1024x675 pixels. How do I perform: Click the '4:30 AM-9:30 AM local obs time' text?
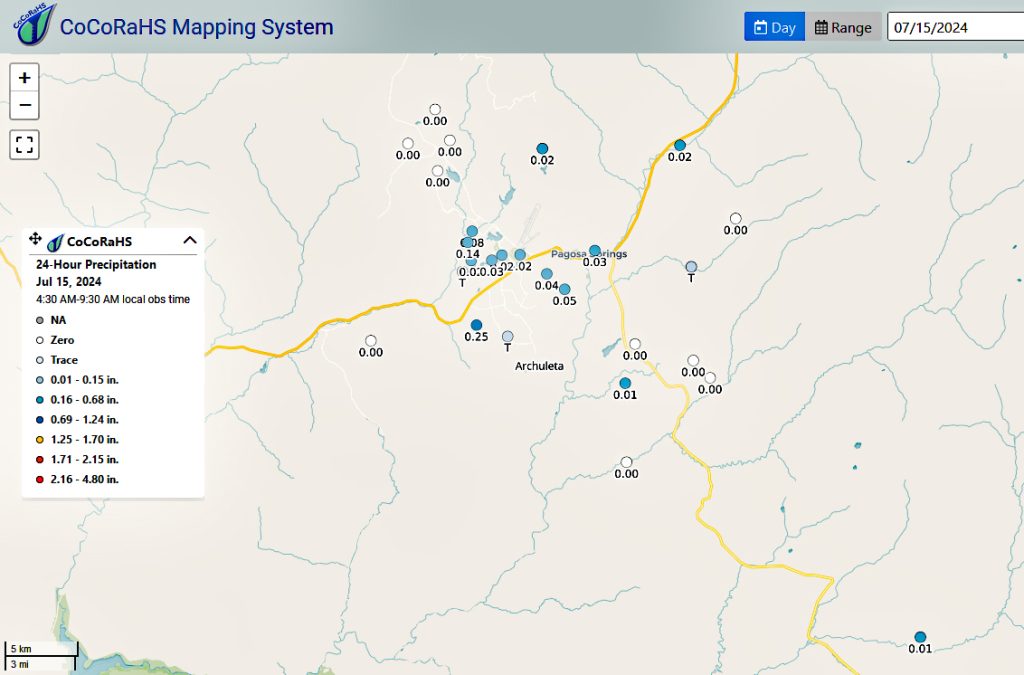[x=113, y=300]
